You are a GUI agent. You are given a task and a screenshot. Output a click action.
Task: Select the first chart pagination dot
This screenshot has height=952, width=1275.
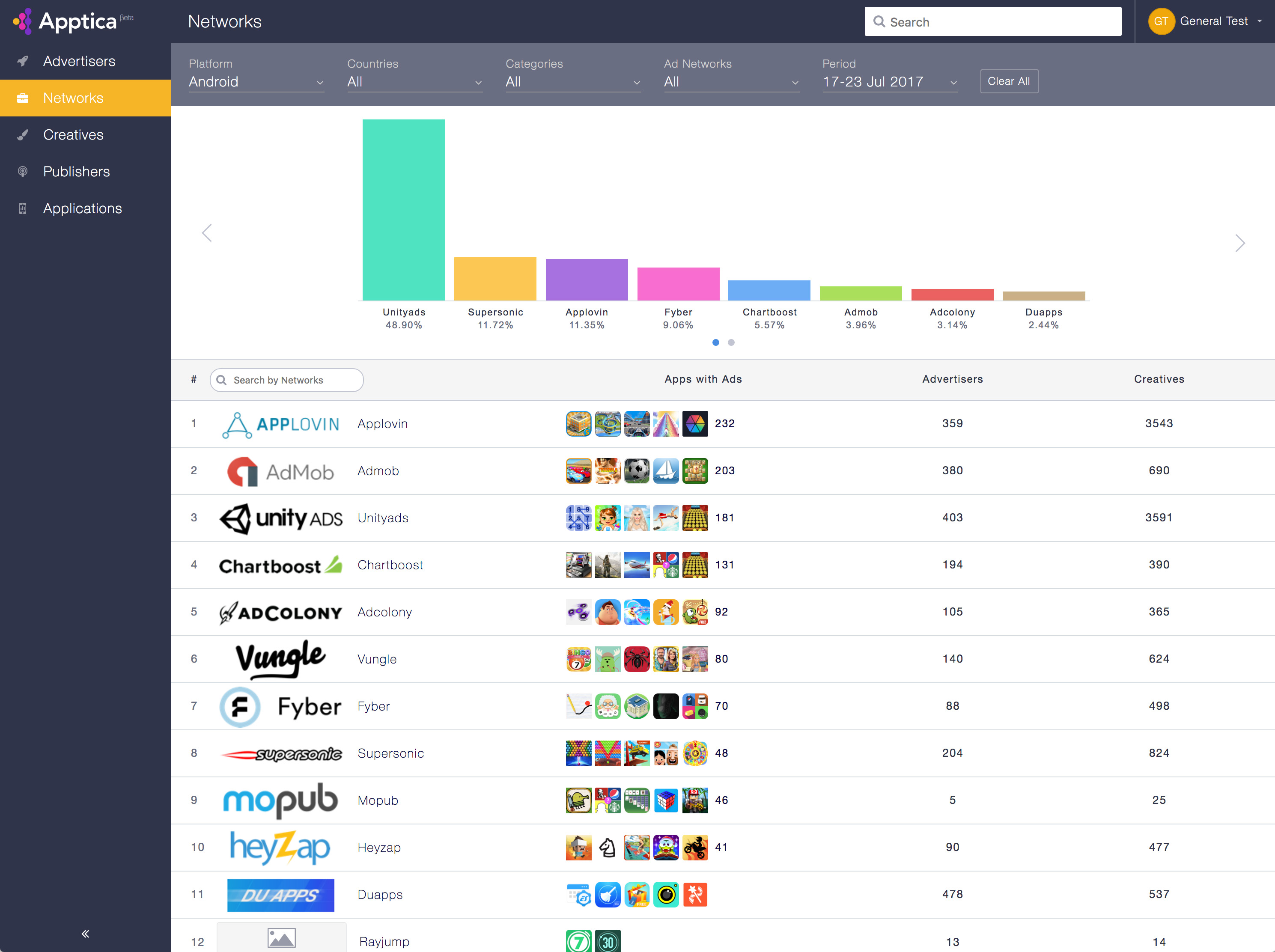click(716, 342)
